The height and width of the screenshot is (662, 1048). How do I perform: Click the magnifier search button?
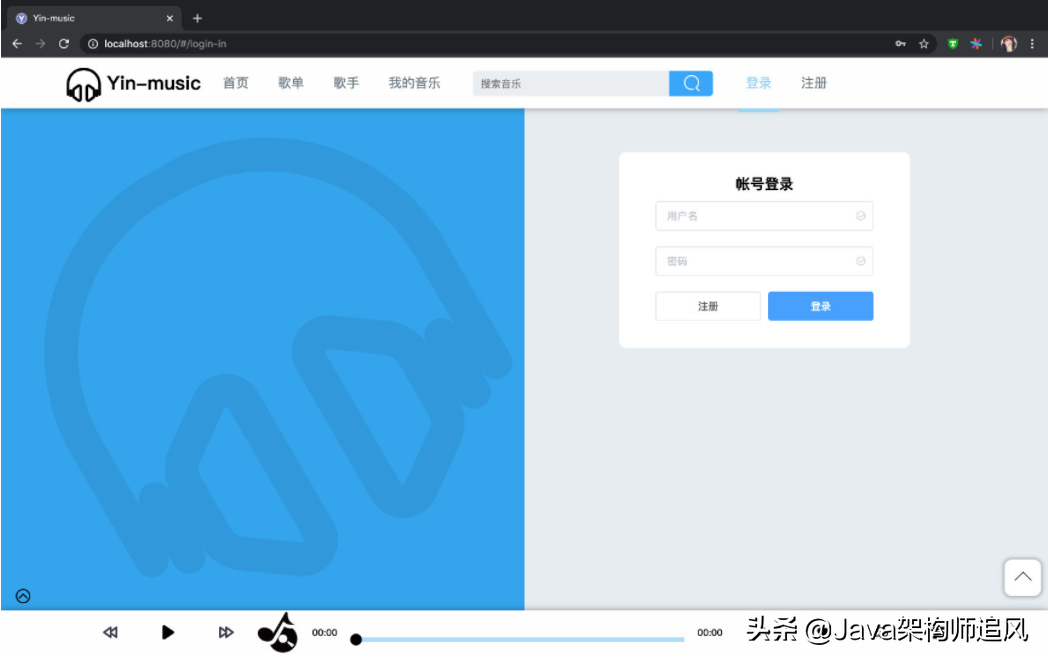[x=691, y=84]
